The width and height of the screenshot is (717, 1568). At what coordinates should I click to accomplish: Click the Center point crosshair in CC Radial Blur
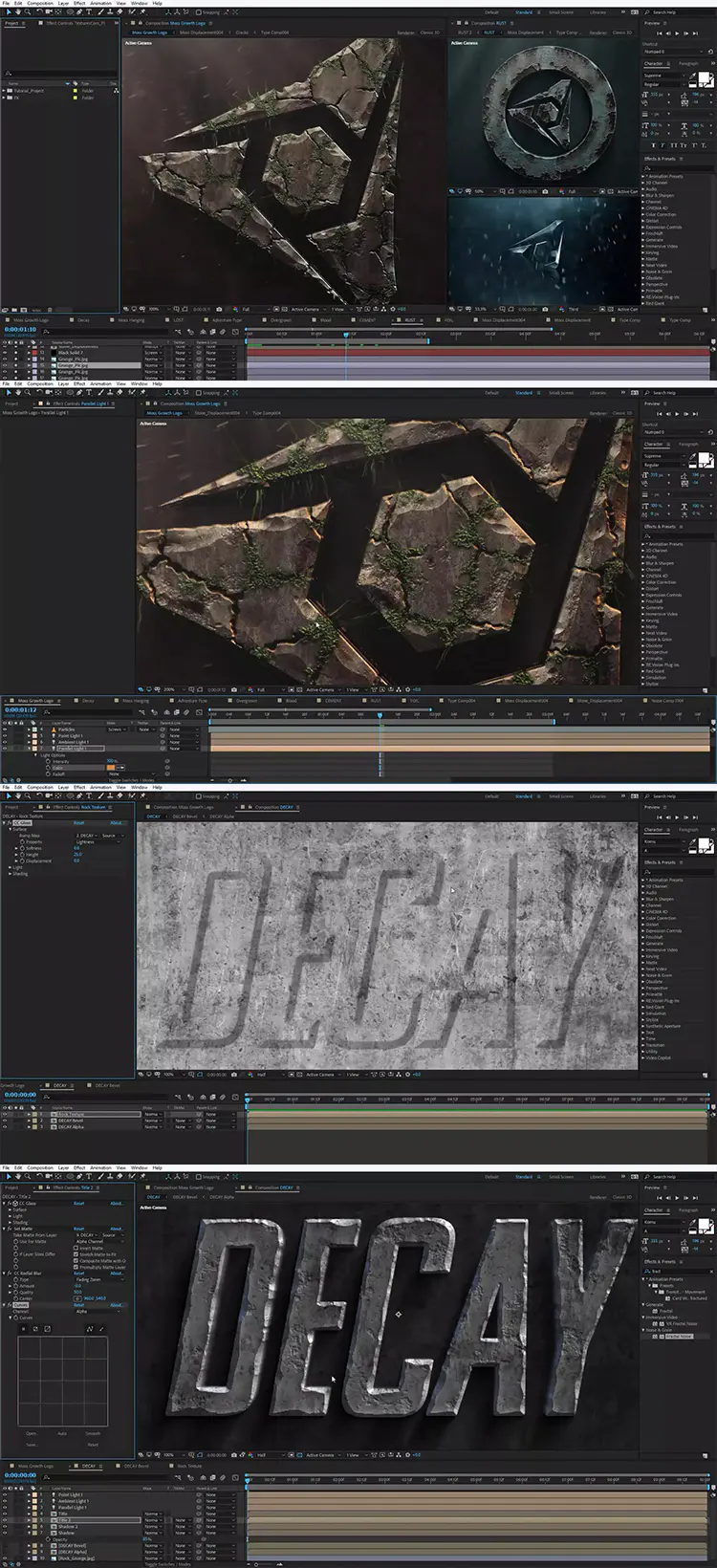tap(78, 1298)
